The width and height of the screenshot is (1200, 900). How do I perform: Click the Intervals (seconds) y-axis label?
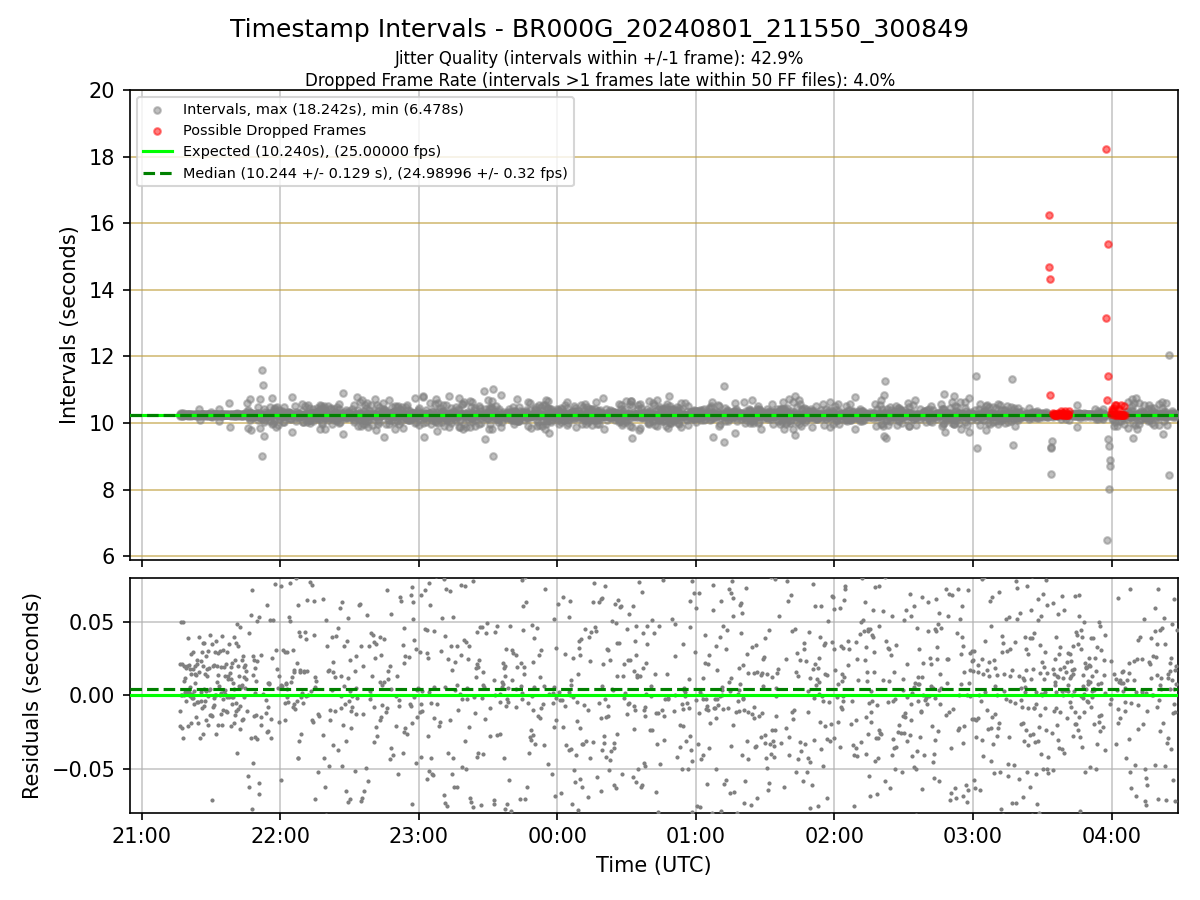pos(68,324)
